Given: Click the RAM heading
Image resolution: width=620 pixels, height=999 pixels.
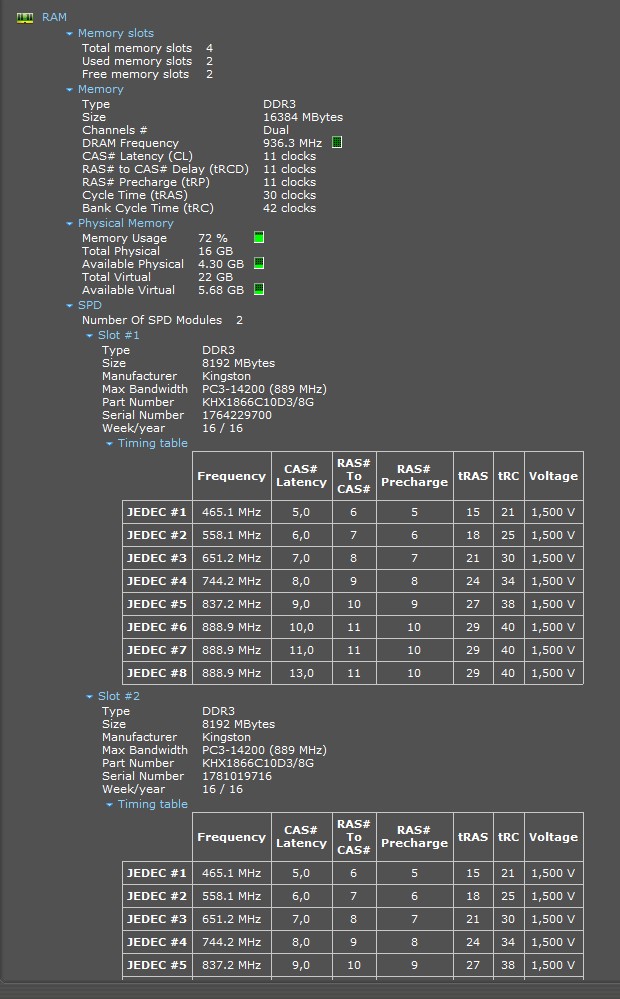Looking at the screenshot, I should [x=54, y=17].
